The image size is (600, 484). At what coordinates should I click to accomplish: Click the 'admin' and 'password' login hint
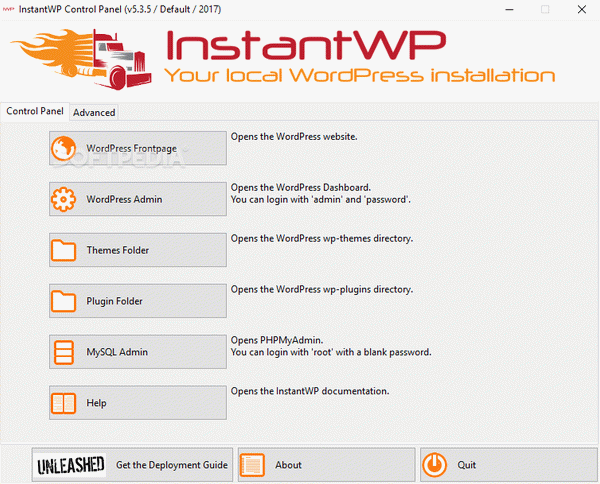321,199
